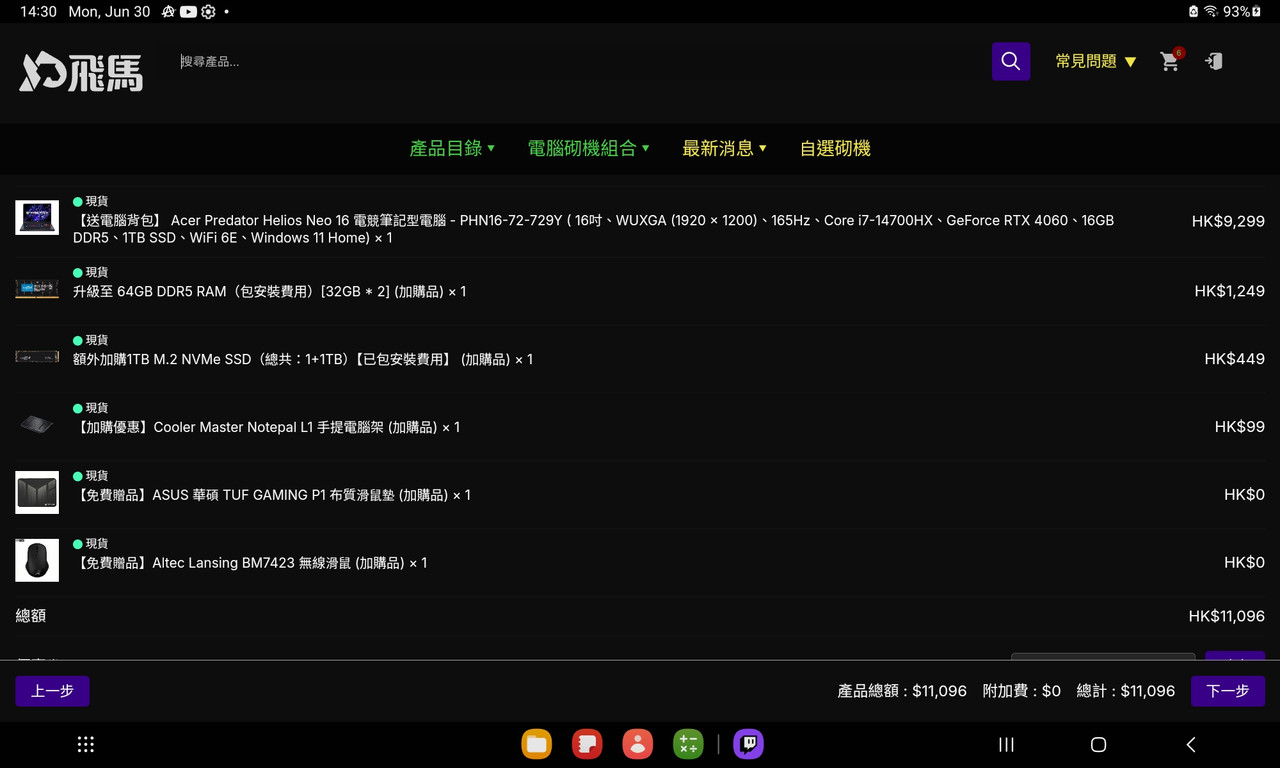Click the ASUS 華碩 TUF GAMING P1 text
This screenshot has width=1280, height=768.
coord(272,495)
